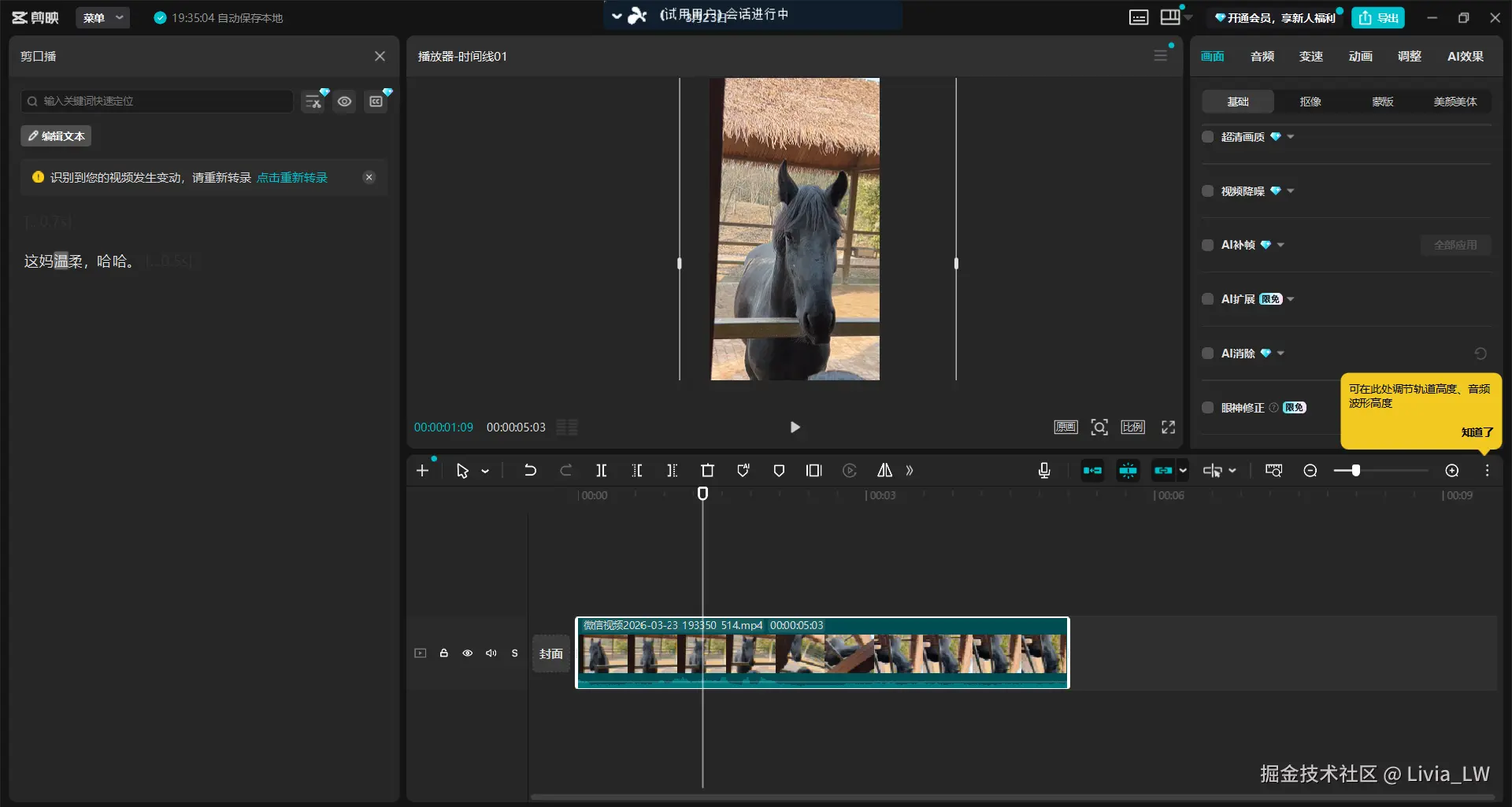Click the 导出 export button
The height and width of the screenshot is (807, 1512).
(x=1378, y=17)
